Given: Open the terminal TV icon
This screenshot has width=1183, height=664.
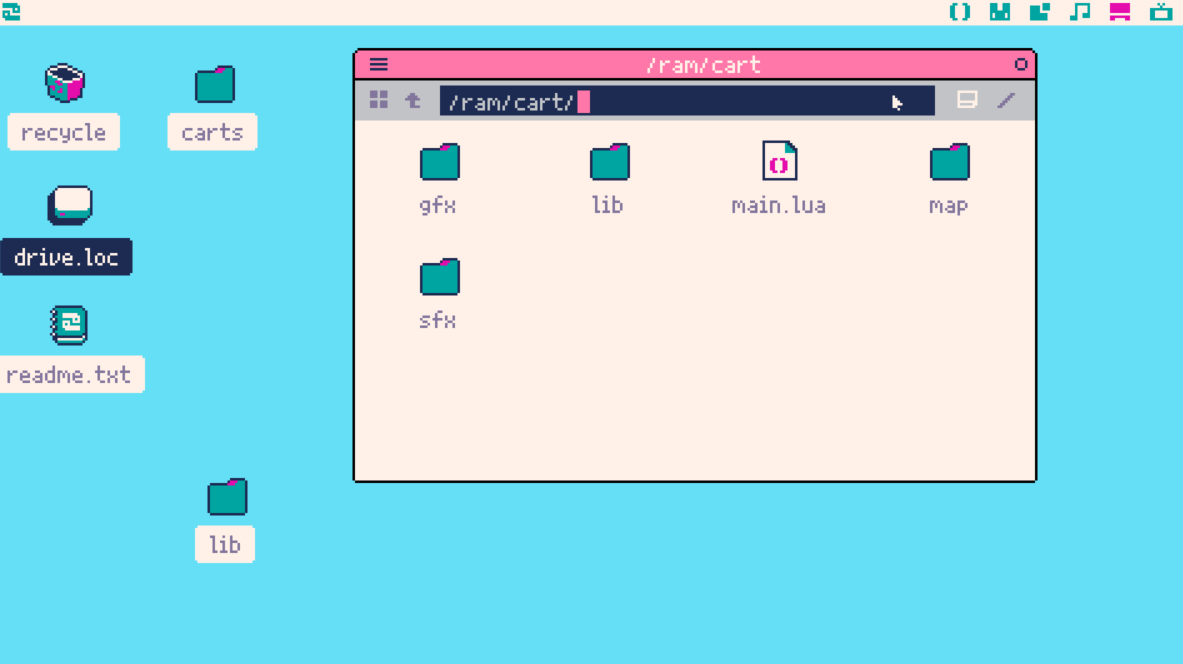Looking at the screenshot, I should pos(1160,12).
